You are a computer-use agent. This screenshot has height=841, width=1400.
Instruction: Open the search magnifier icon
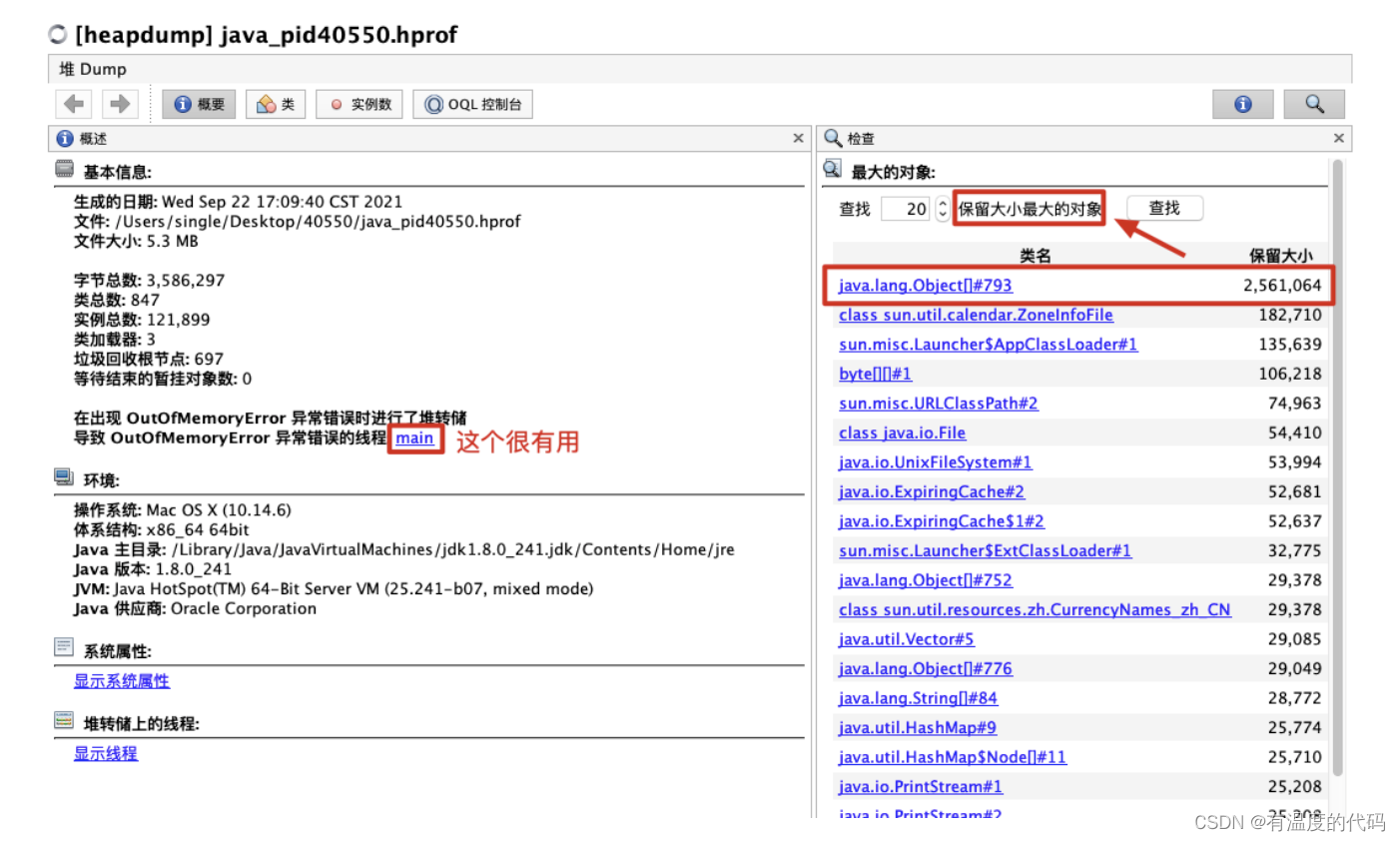point(1314,103)
